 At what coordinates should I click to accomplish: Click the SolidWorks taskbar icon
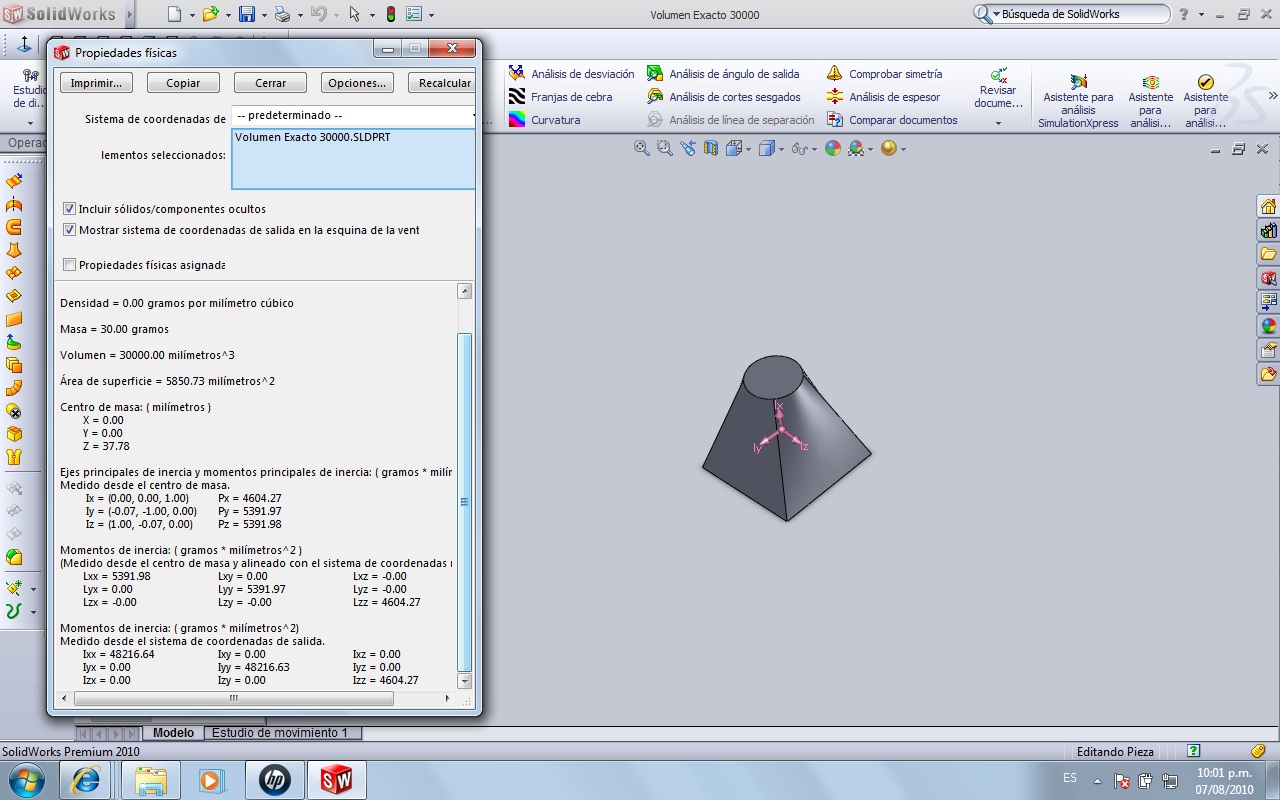(337, 780)
